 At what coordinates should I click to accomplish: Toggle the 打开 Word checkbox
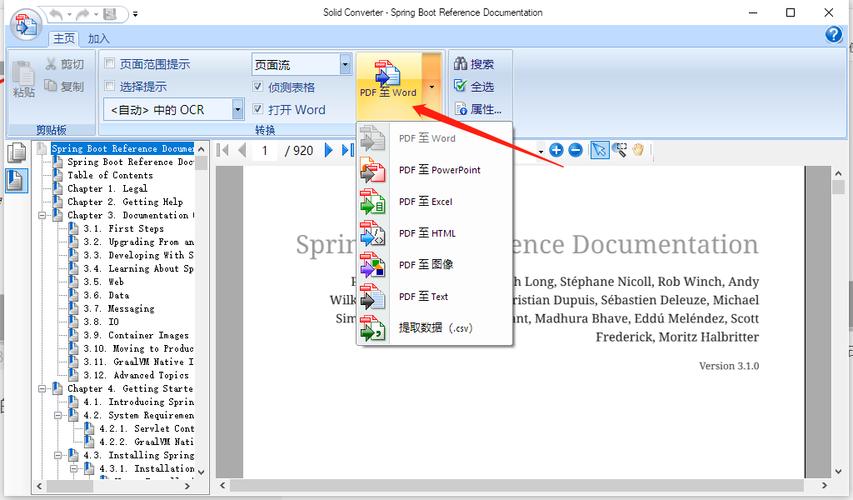258,109
